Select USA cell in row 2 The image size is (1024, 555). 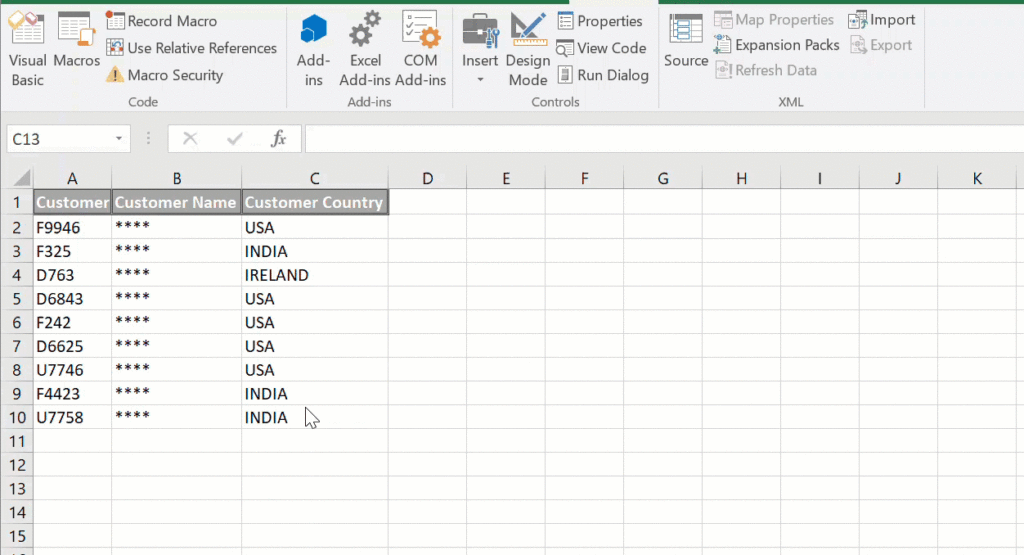click(315, 227)
